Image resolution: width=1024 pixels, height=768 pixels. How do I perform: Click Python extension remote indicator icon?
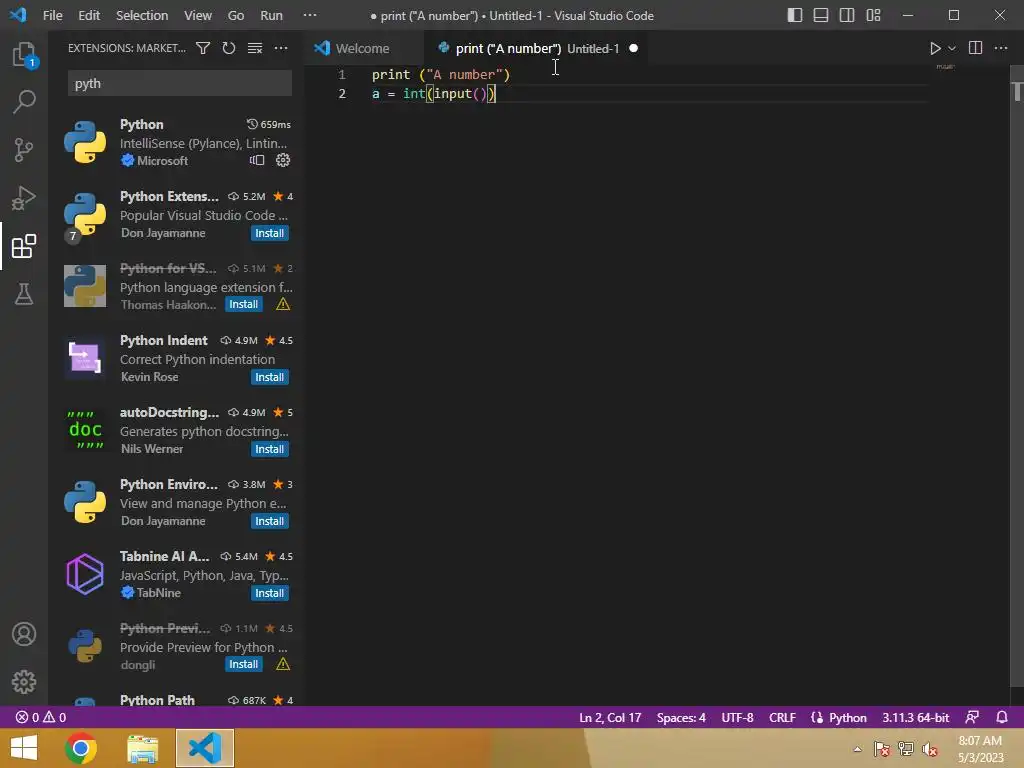[257, 160]
